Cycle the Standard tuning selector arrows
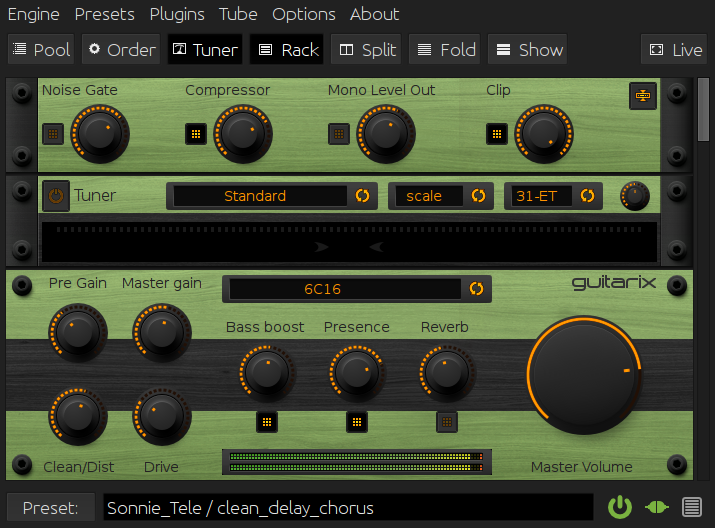 pos(363,196)
